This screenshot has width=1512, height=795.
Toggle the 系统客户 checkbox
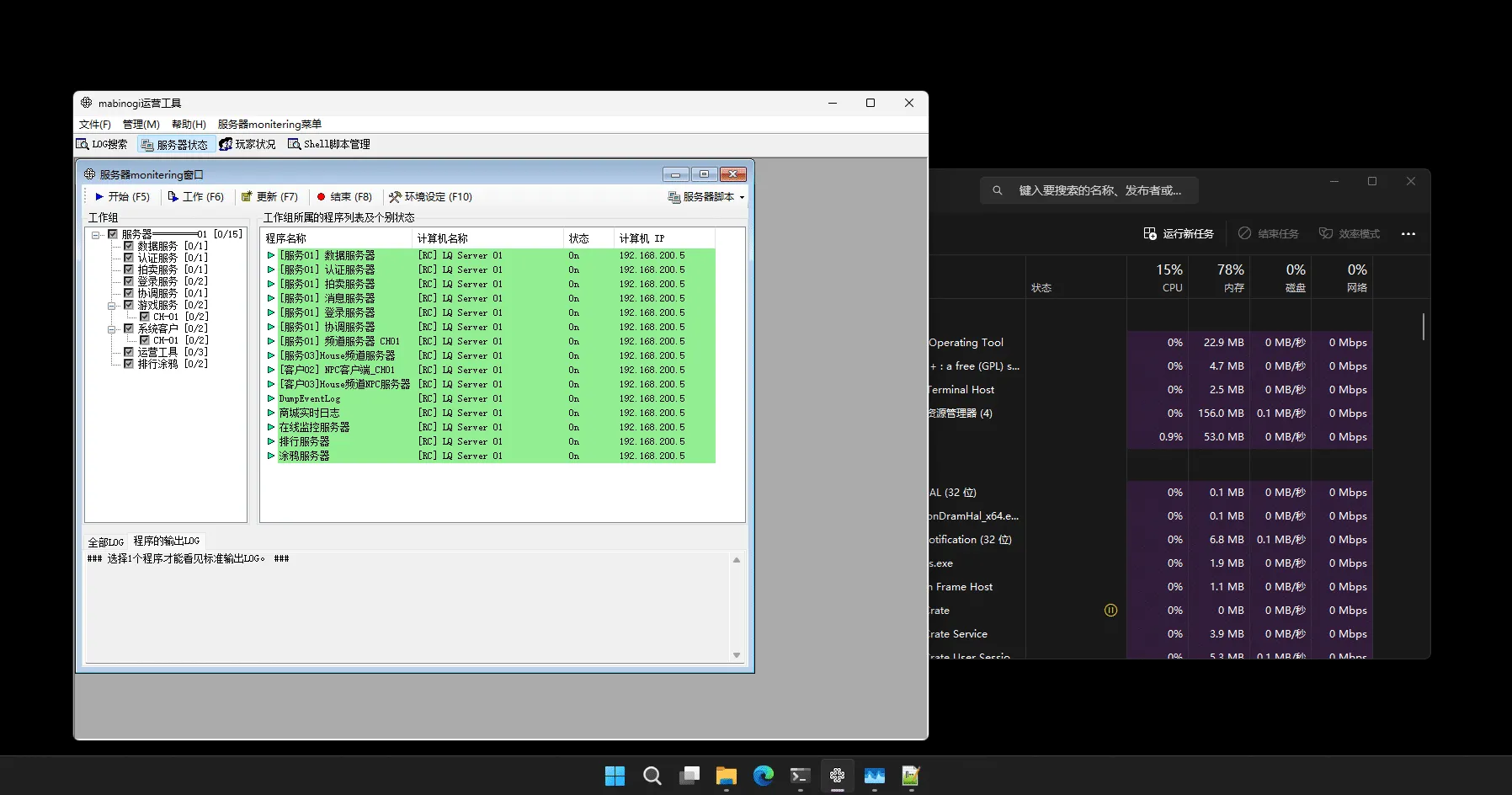(129, 328)
